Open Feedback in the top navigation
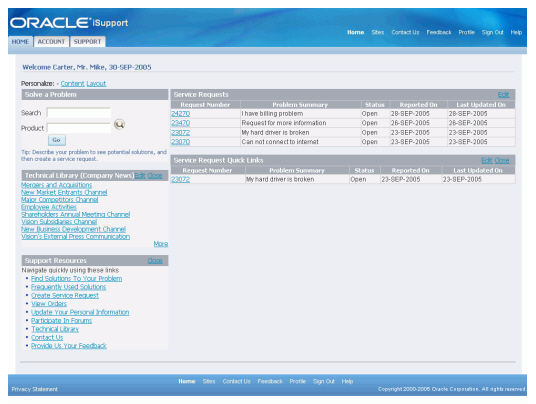 pos(439,32)
